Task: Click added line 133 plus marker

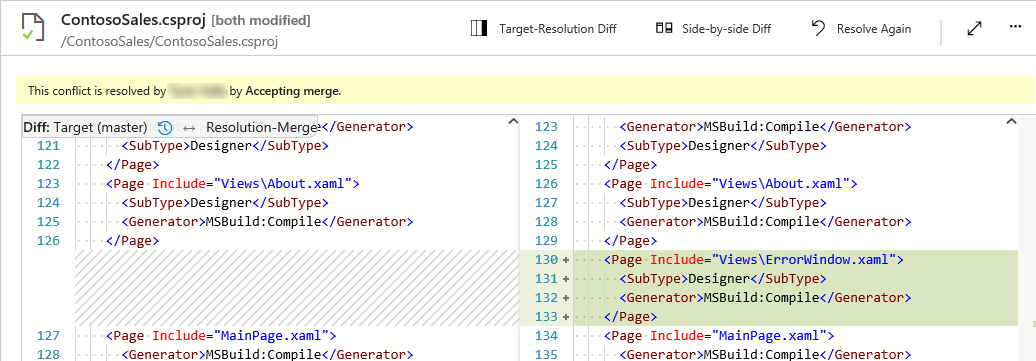Action: [x=566, y=317]
